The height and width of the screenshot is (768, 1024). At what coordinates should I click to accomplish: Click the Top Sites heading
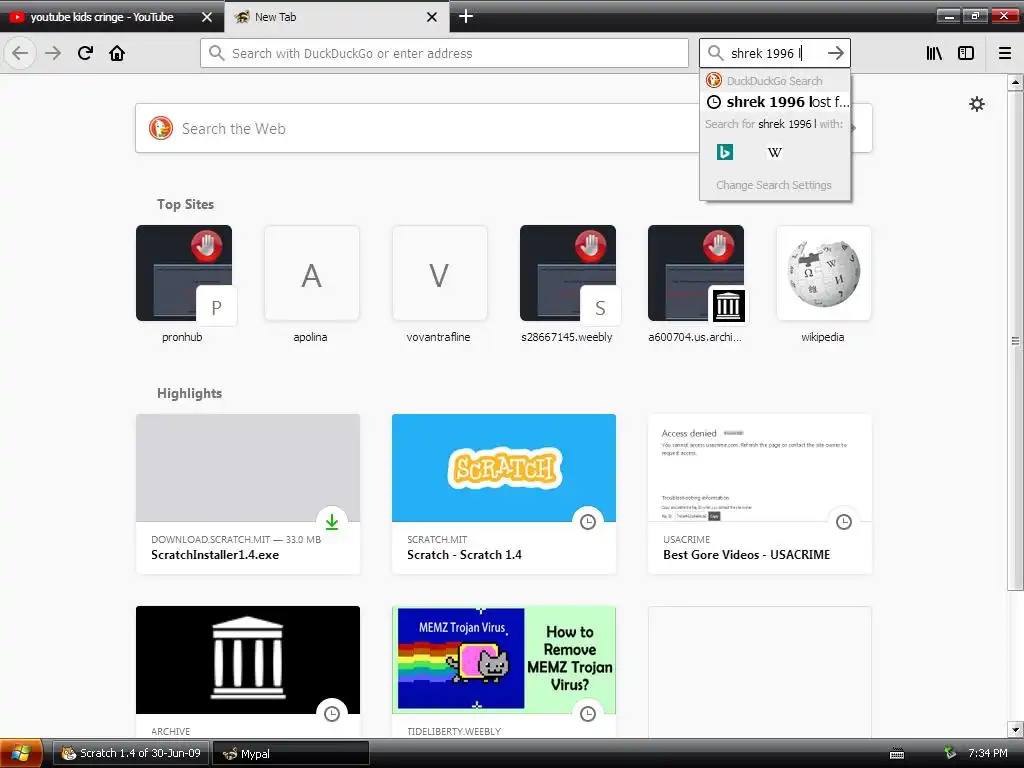185,204
